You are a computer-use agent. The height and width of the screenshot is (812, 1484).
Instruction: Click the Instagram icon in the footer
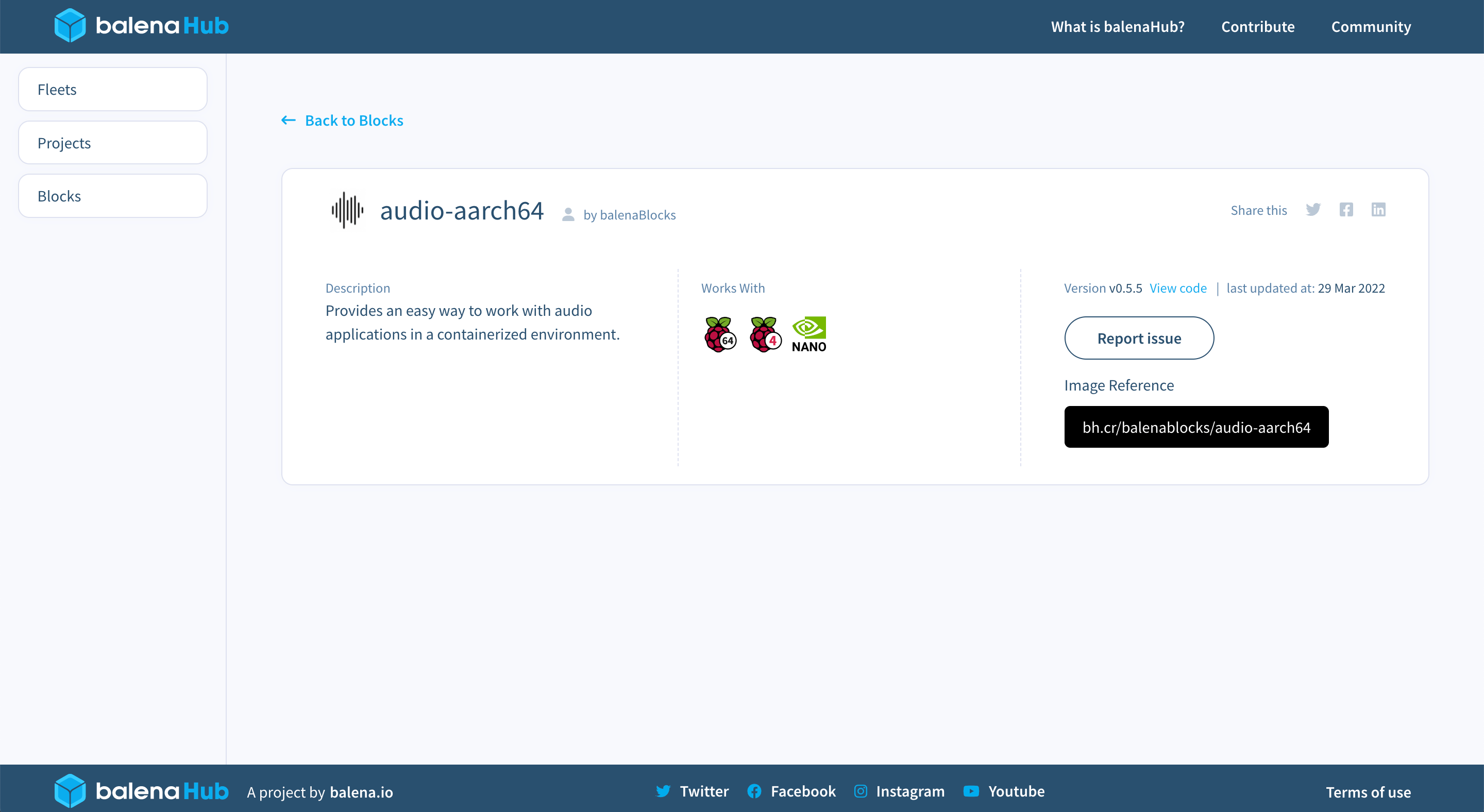(861, 791)
